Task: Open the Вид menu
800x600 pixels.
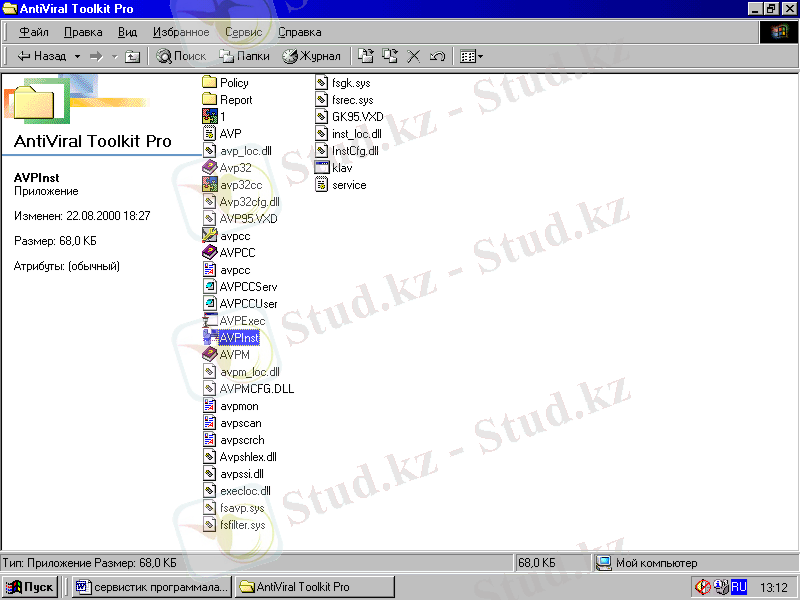Action: [x=128, y=32]
